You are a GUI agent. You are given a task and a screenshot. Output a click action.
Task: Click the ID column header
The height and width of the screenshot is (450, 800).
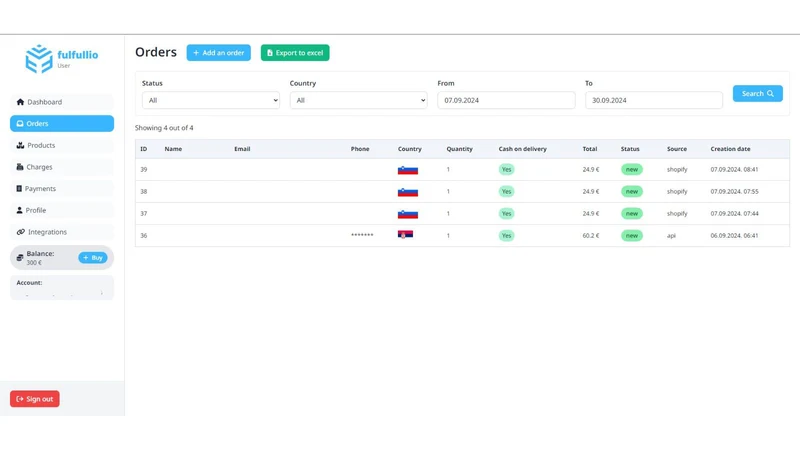[x=144, y=149]
